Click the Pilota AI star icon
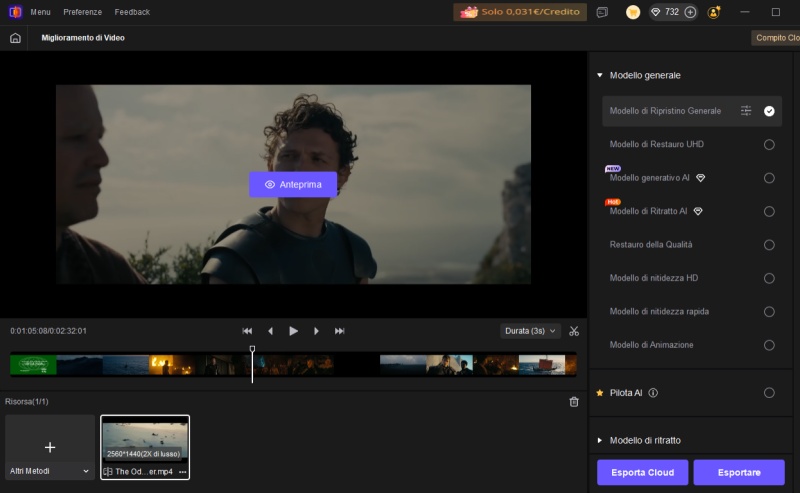The height and width of the screenshot is (493, 800). 600,392
